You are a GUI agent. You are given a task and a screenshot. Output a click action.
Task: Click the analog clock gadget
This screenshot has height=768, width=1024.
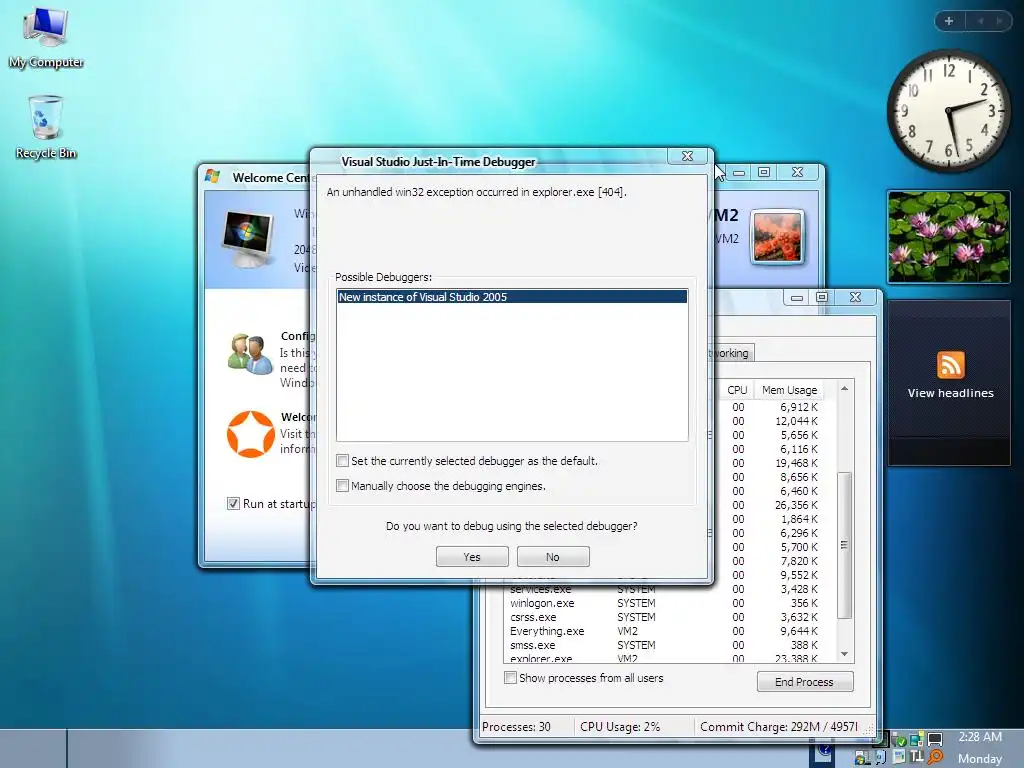click(x=948, y=111)
